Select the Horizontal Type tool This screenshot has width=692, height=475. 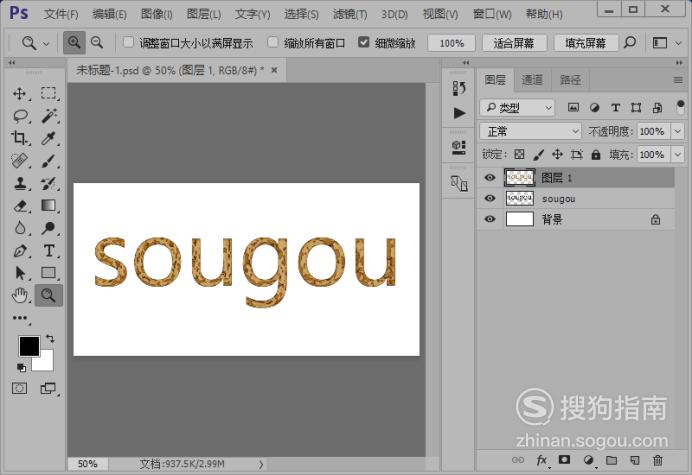[x=49, y=251]
